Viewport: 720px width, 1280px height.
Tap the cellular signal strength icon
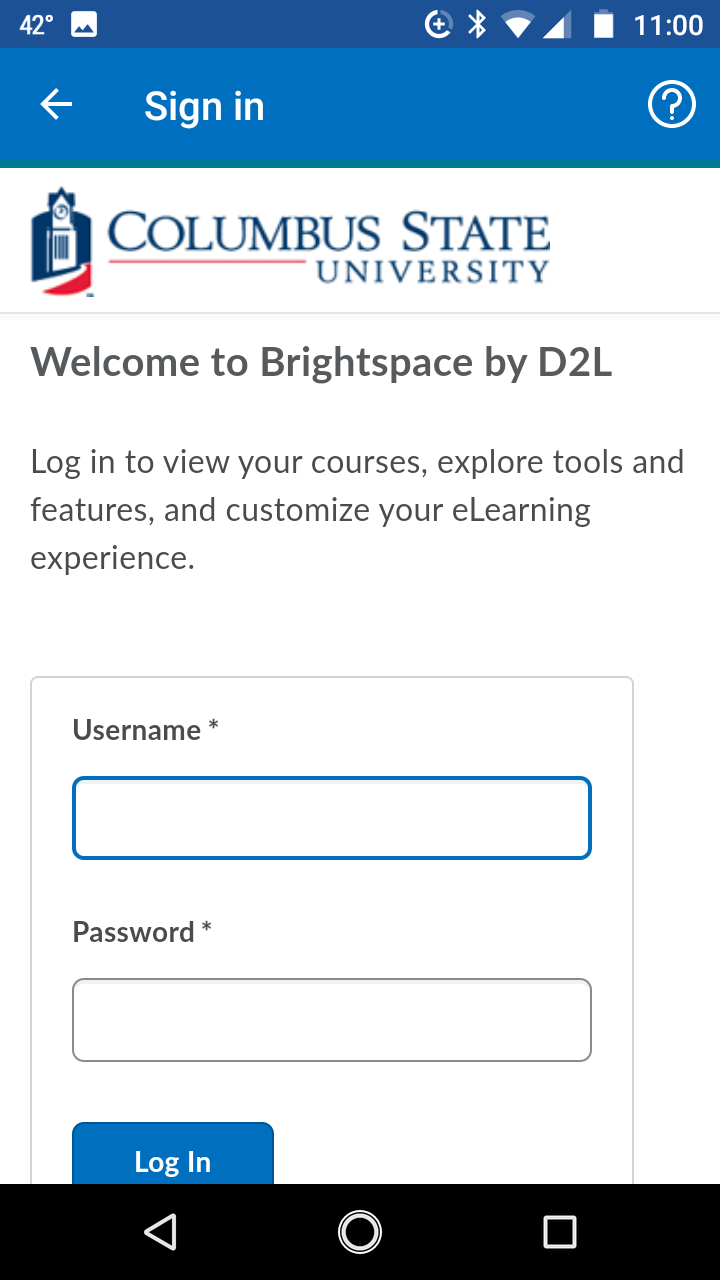coord(557,24)
